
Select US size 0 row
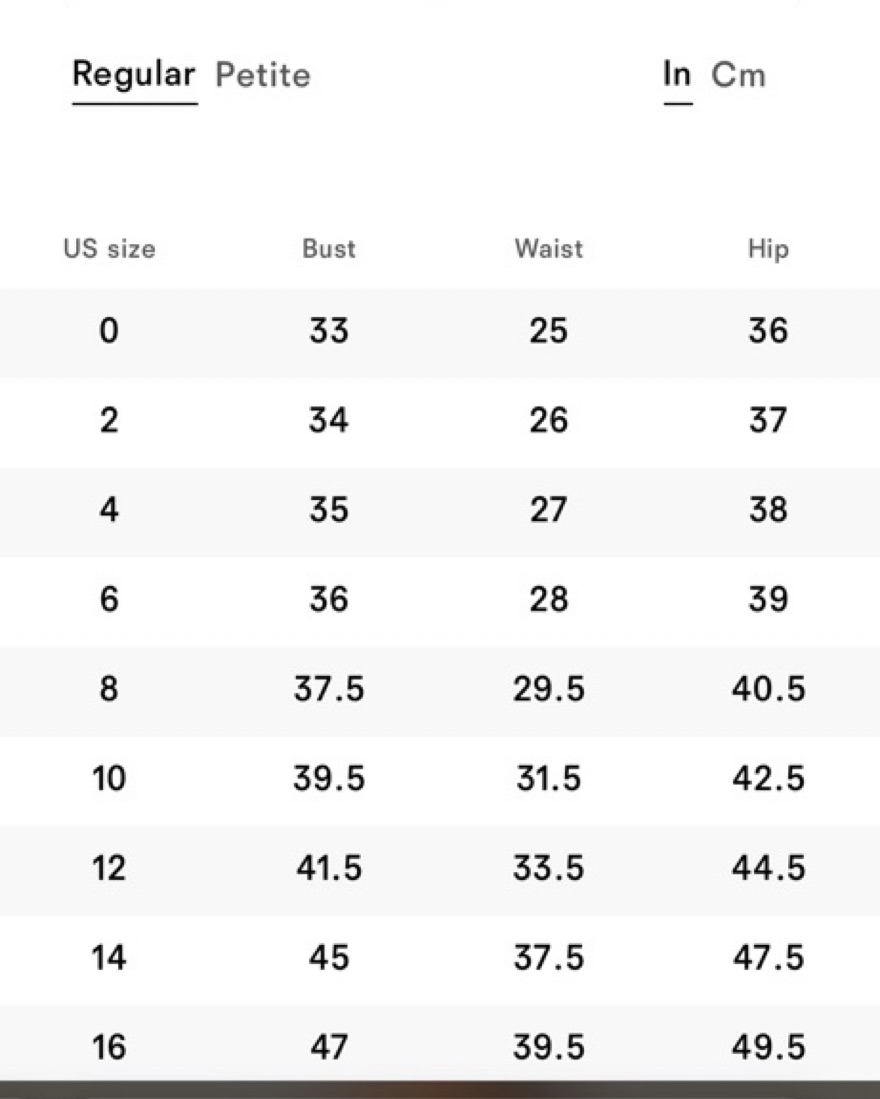click(440, 331)
